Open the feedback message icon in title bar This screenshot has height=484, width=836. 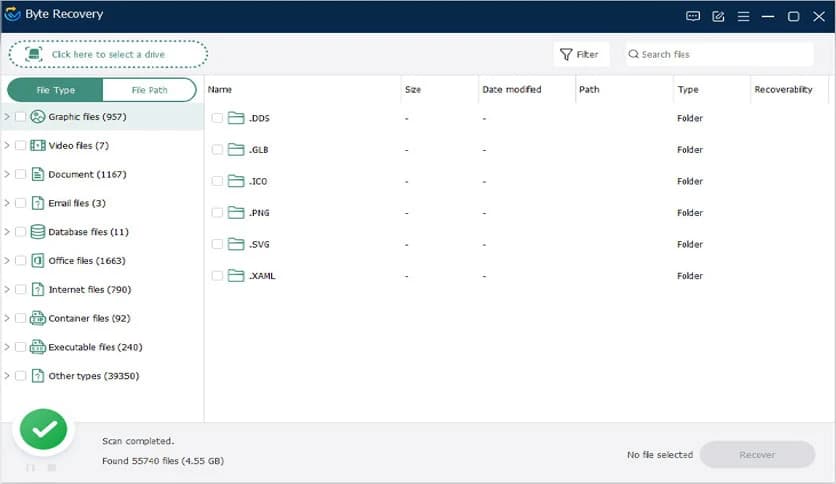tap(693, 16)
